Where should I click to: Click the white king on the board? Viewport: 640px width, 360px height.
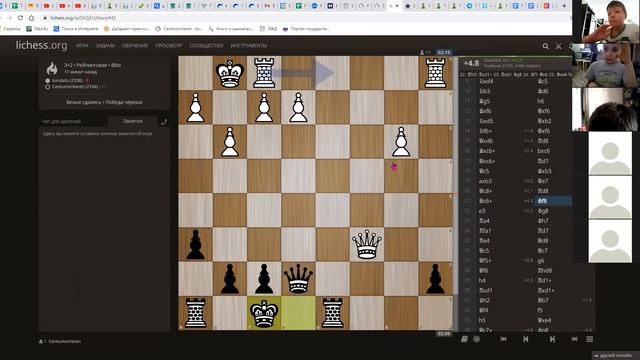coord(230,73)
